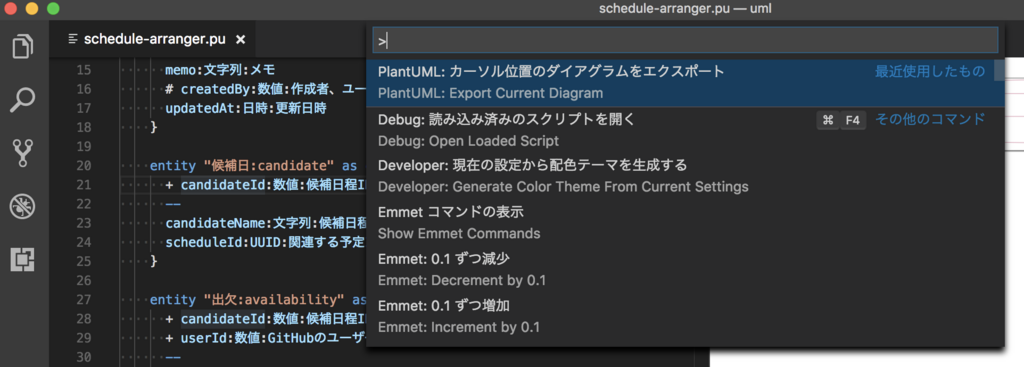Click the closing brace on line 25
The height and width of the screenshot is (367, 1024).
154,261
